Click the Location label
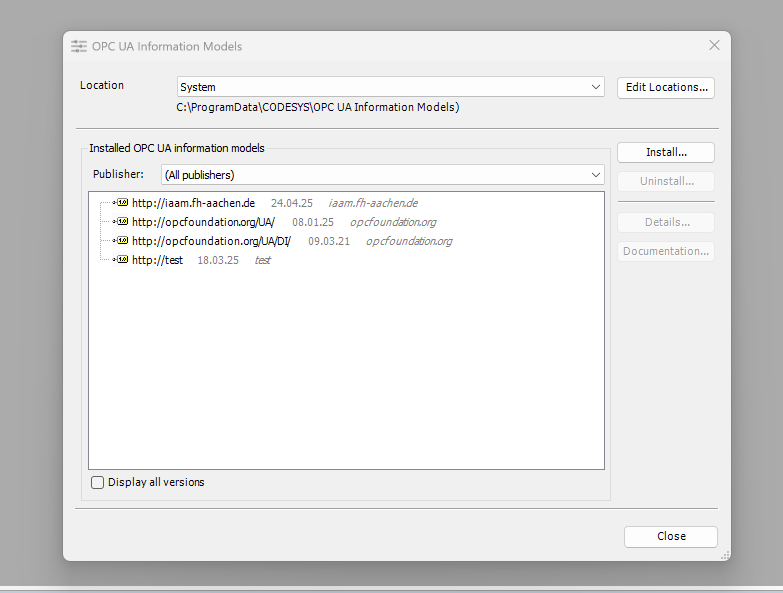 click(x=102, y=85)
